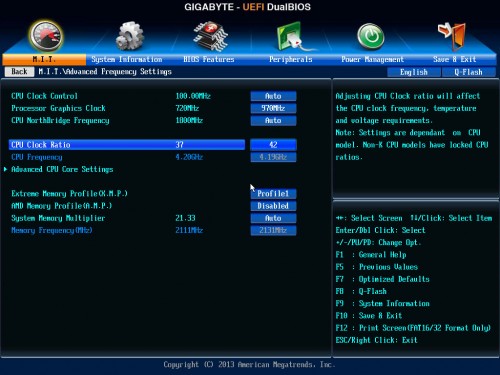
Task: Select the AMD Memory Profile(A.M.P.) label
Action: pos(62,206)
